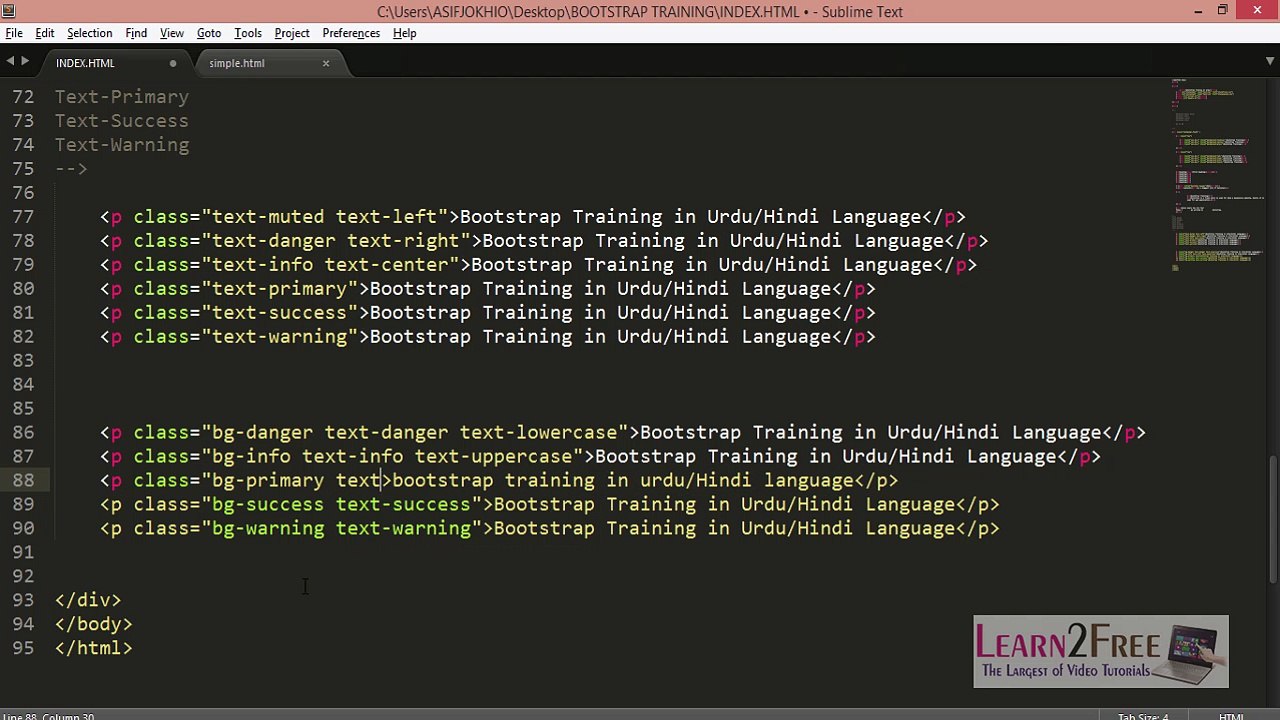This screenshot has width=1280, height=720.
Task: Open the Tools menu
Action: (248, 33)
